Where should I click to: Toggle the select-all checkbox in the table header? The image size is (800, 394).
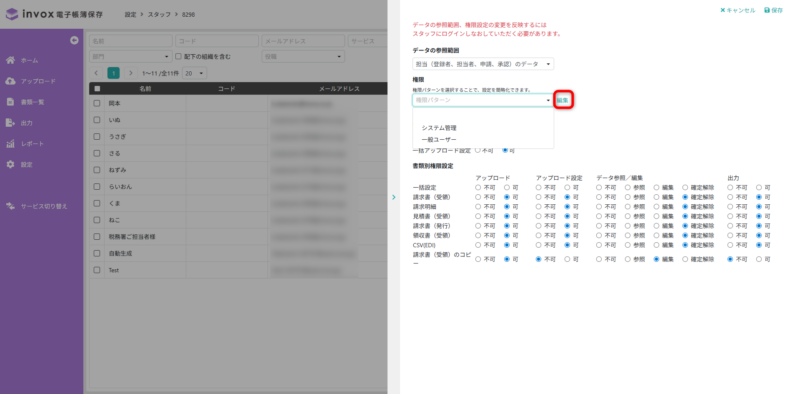97,89
